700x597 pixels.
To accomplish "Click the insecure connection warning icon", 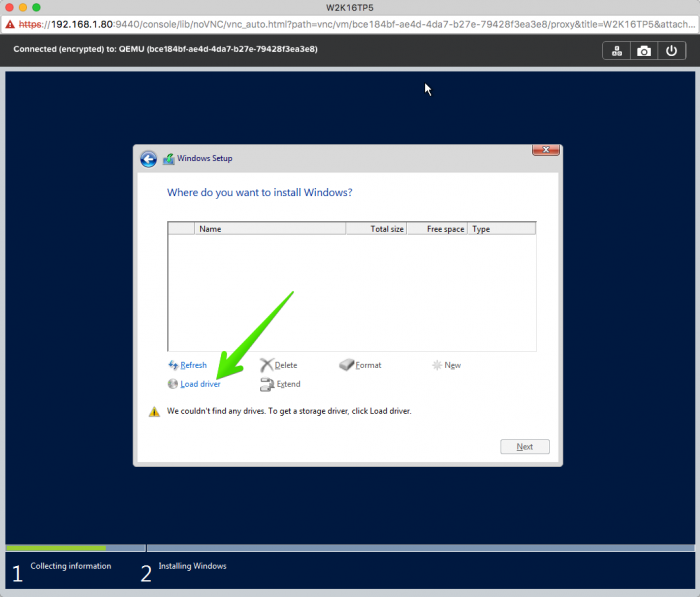I will (10, 25).
